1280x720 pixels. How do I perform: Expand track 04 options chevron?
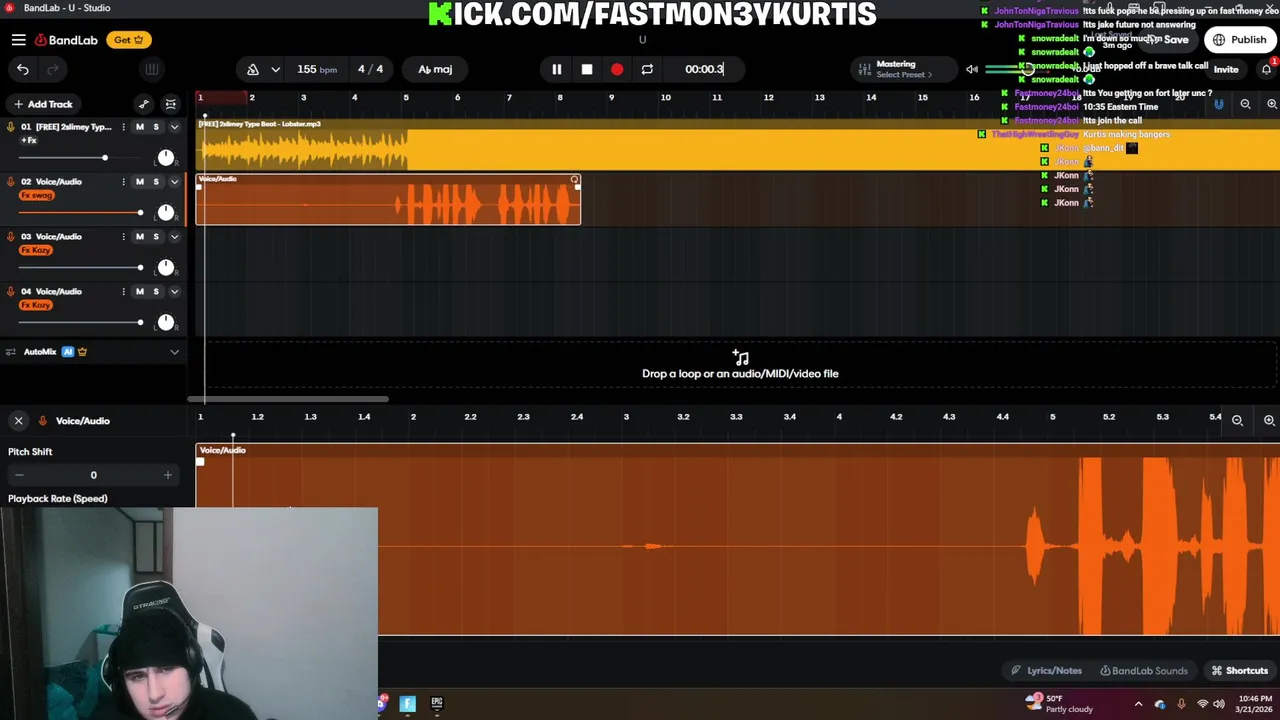tap(174, 292)
